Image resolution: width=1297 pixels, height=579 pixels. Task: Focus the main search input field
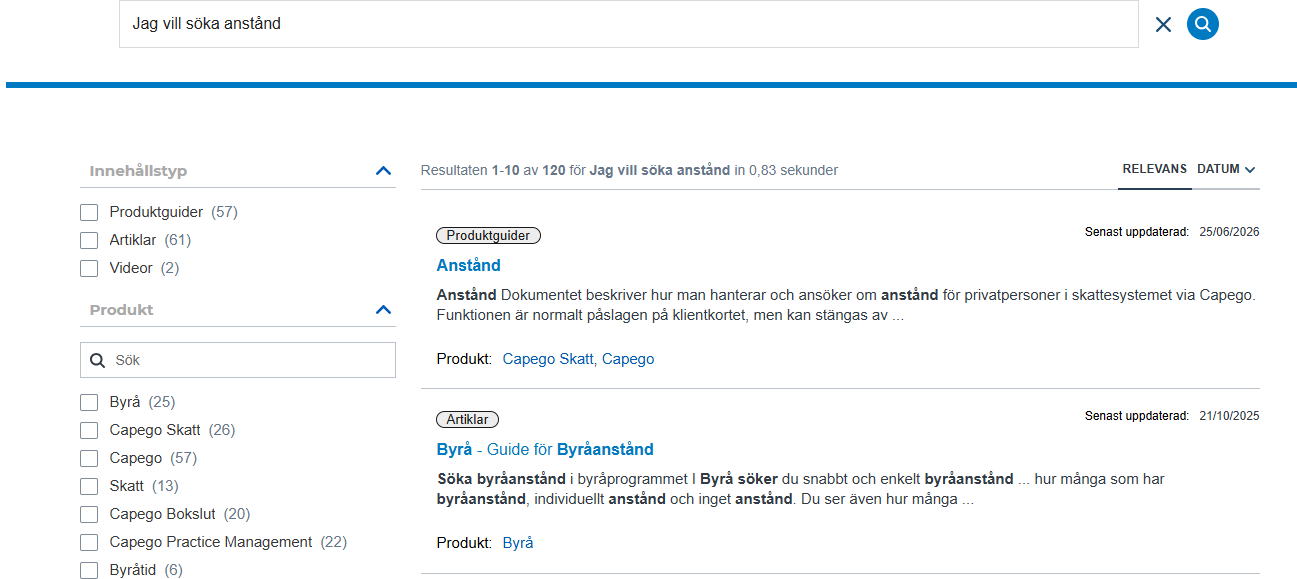(628, 24)
